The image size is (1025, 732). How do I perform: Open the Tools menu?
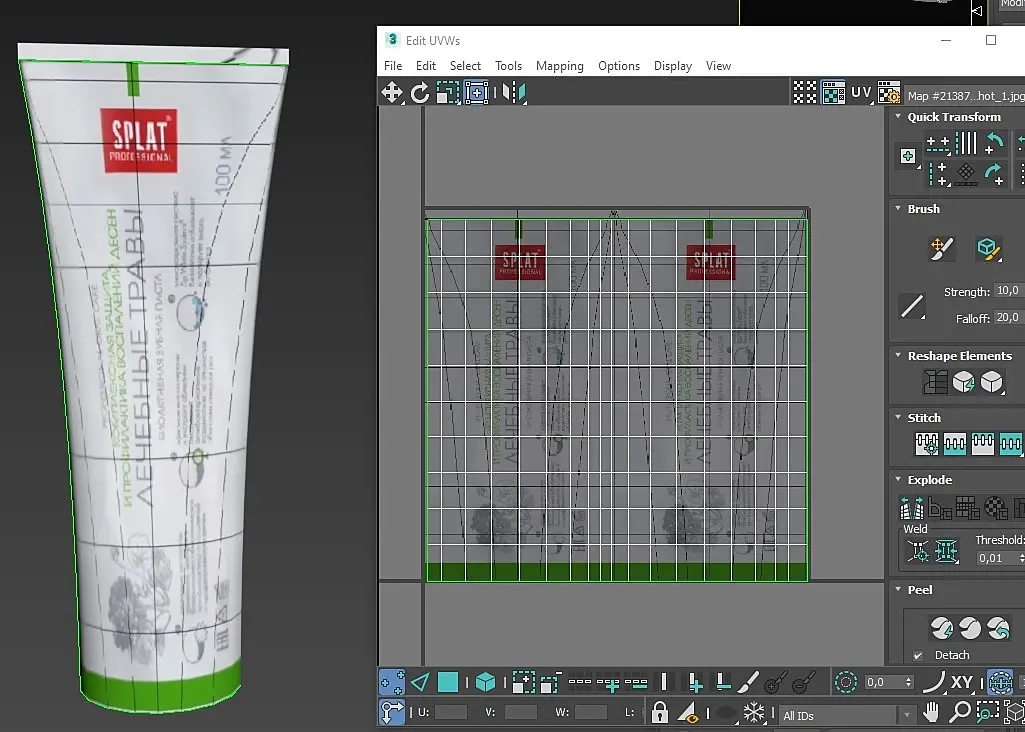[x=508, y=66]
